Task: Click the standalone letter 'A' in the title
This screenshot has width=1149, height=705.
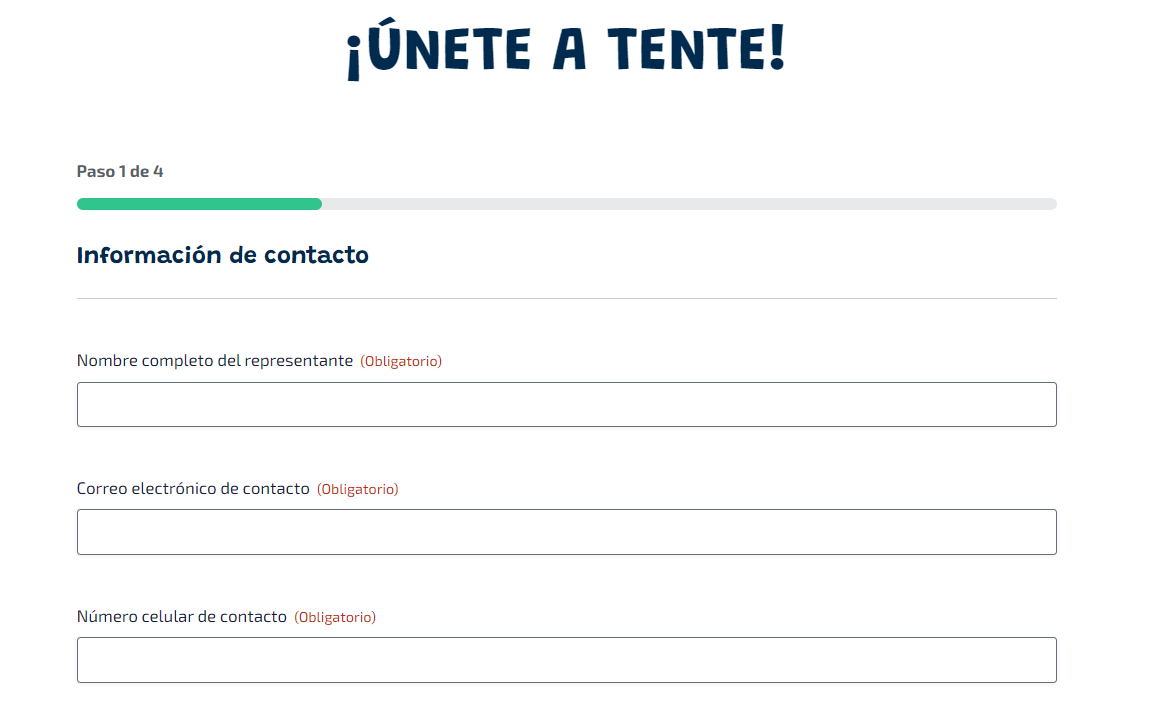Action: pyautogui.click(x=569, y=49)
